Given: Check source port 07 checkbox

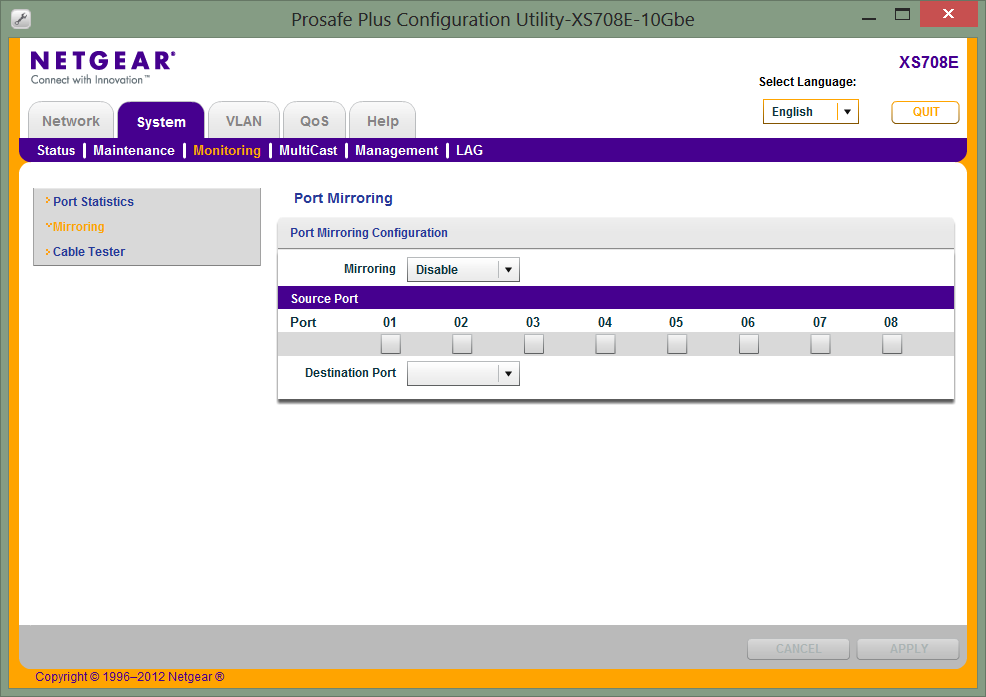Looking at the screenshot, I should (821, 344).
